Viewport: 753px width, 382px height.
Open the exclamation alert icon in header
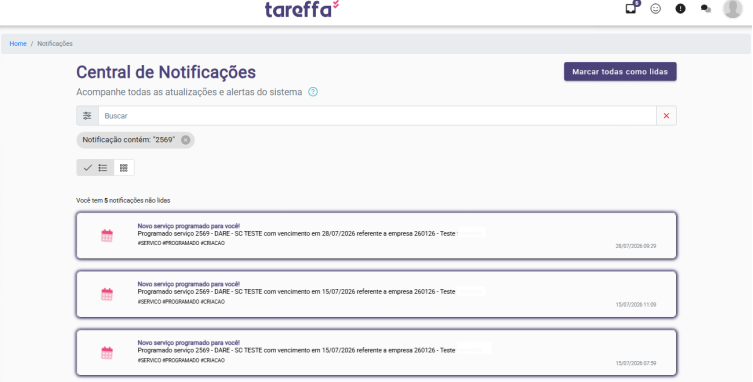pos(680,9)
